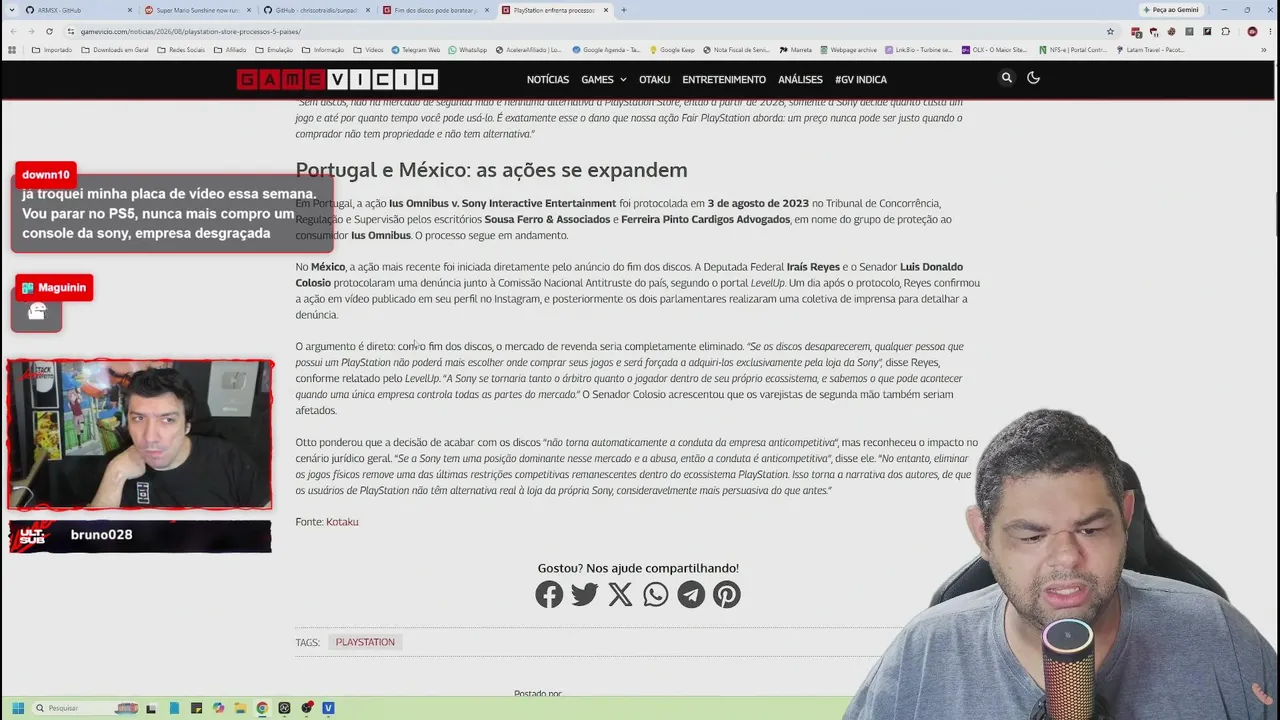This screenshot has width=1280, height=720.
Task: Switch to GitHub chrissotraidis/sunpack tab
Action: pyautogui.click(x=315, y=10)
